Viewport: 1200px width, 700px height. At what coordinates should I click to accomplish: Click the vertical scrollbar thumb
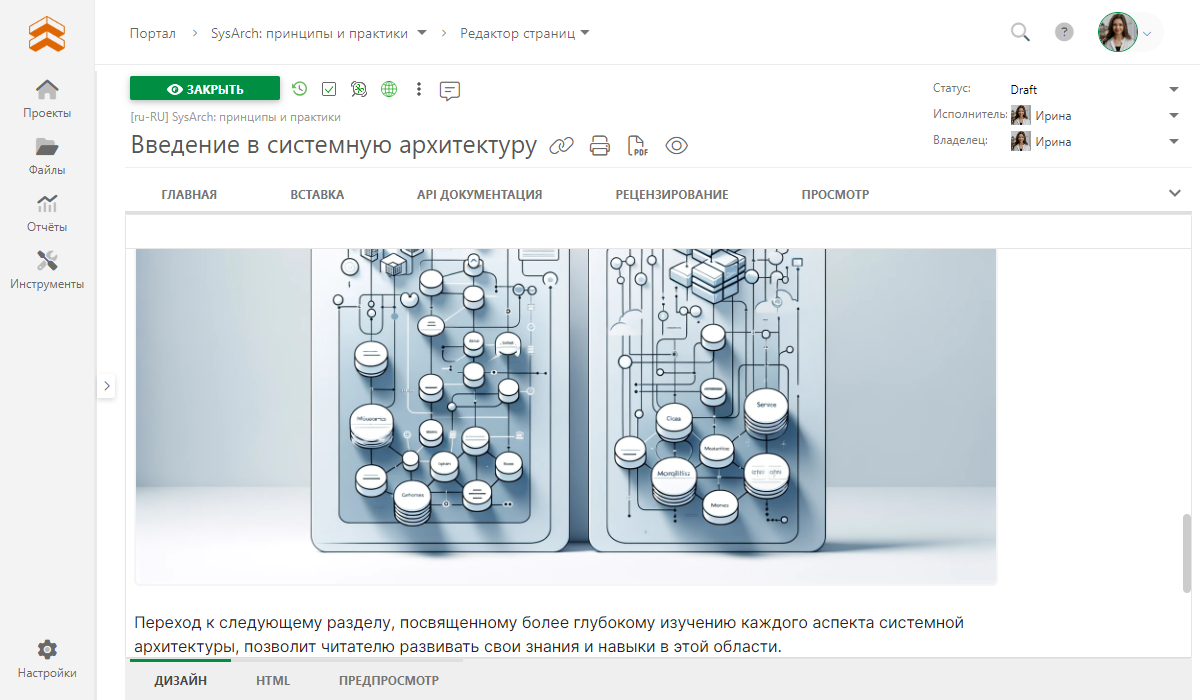click(x=1187, y=553)
